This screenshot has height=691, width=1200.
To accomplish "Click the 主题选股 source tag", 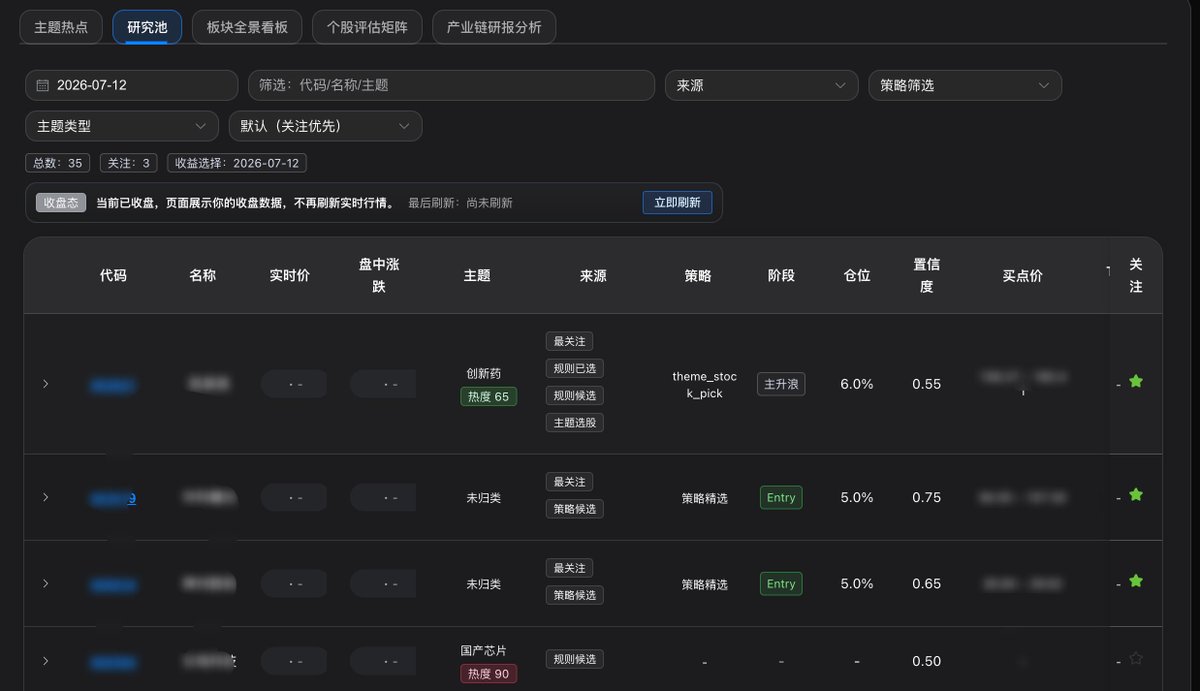I will pos(575,423).
